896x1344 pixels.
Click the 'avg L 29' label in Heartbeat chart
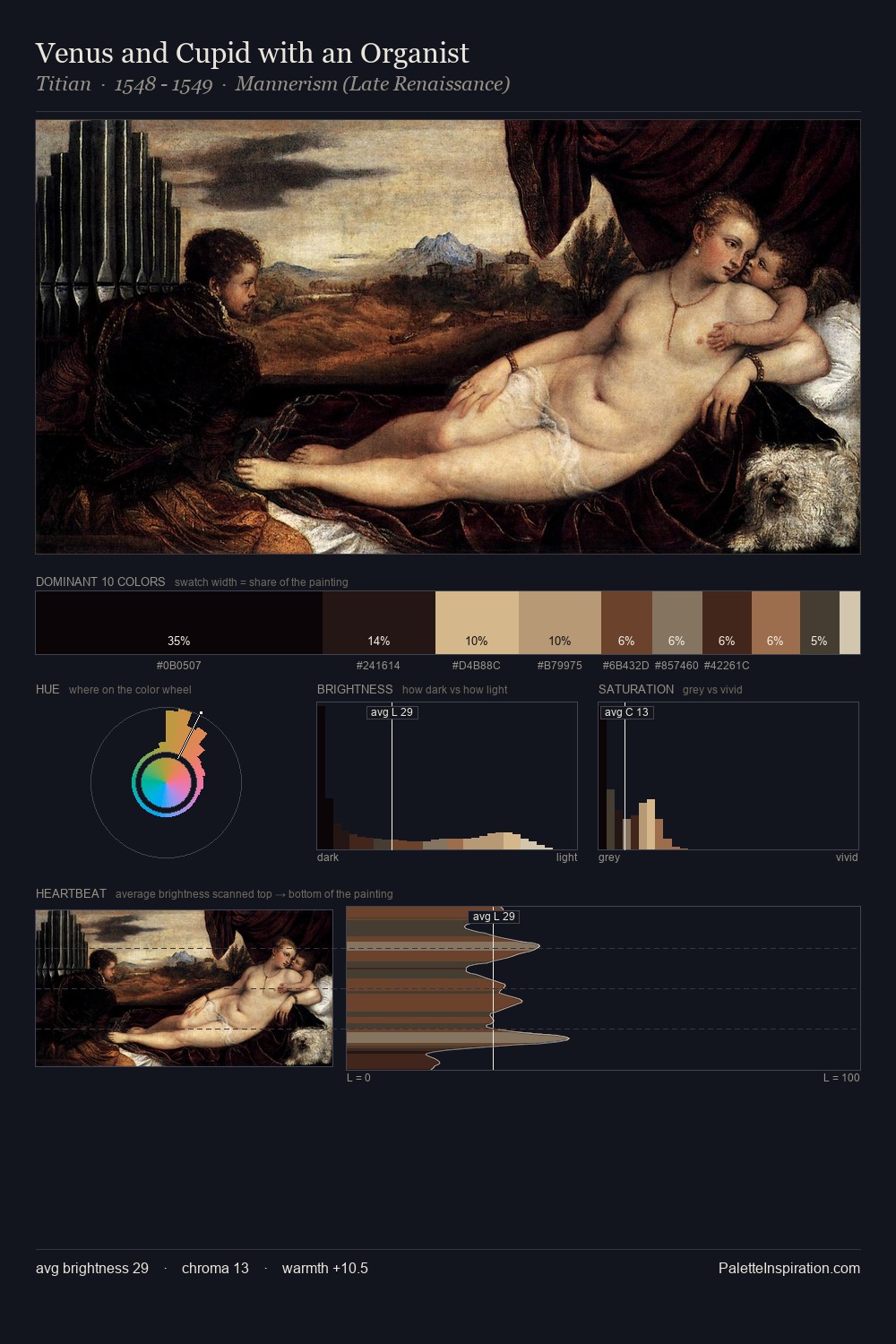[494, 917]
